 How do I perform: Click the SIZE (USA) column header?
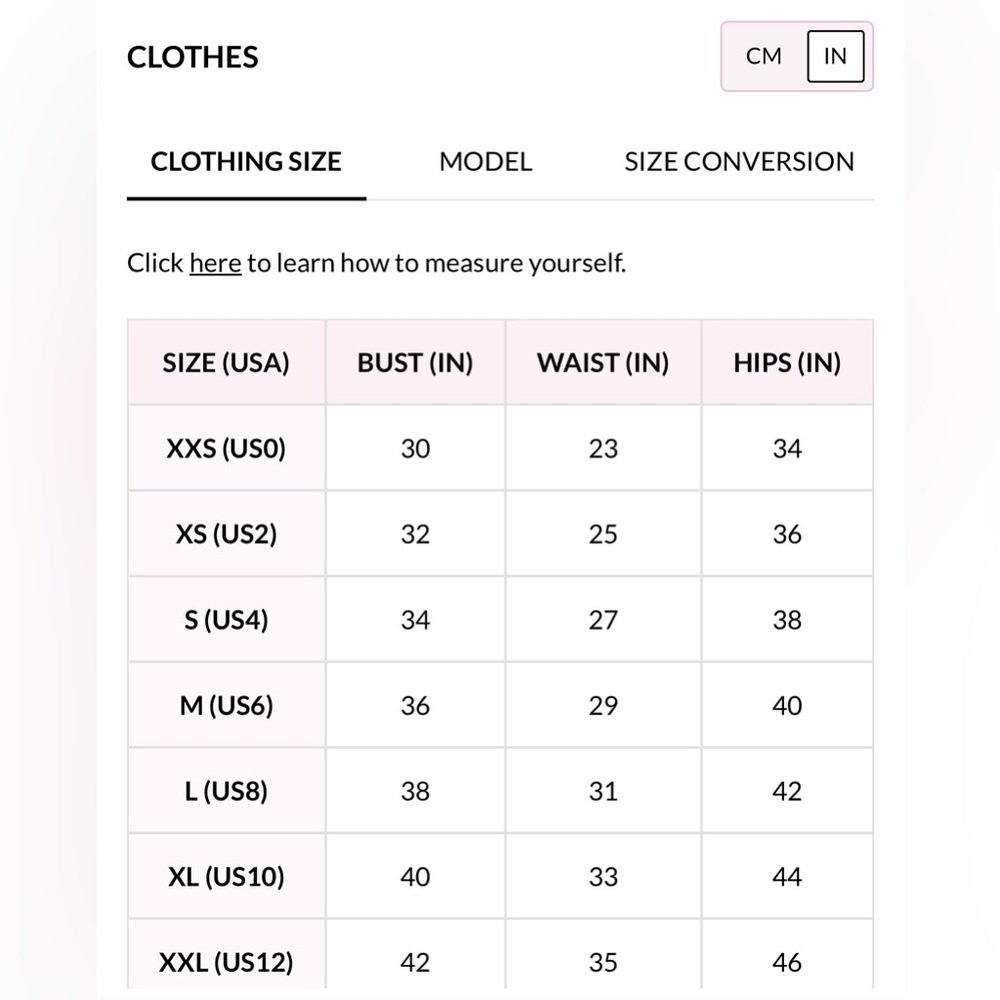[226, 362]
